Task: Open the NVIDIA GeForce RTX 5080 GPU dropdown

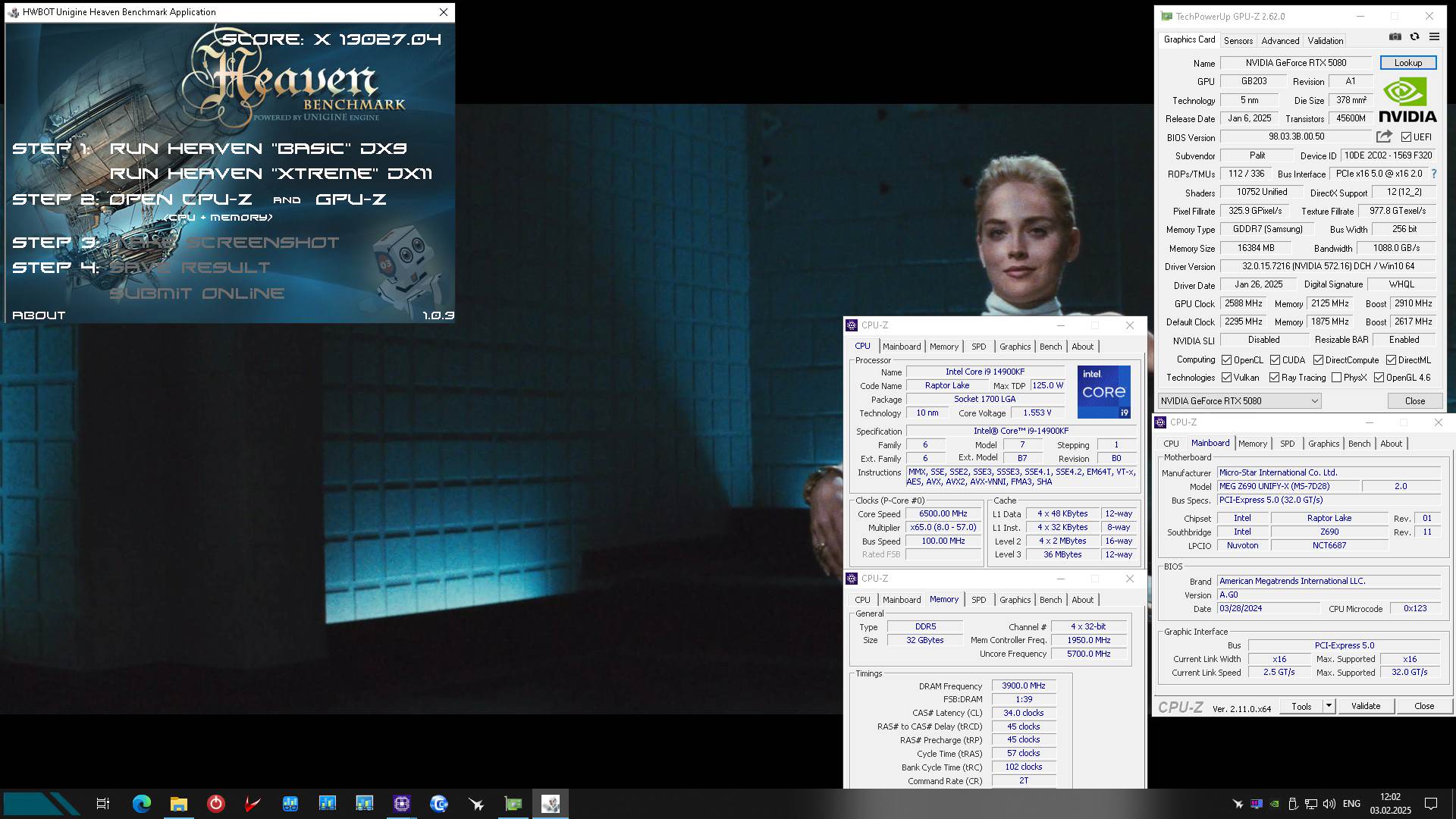Action: click(1239, 400)
